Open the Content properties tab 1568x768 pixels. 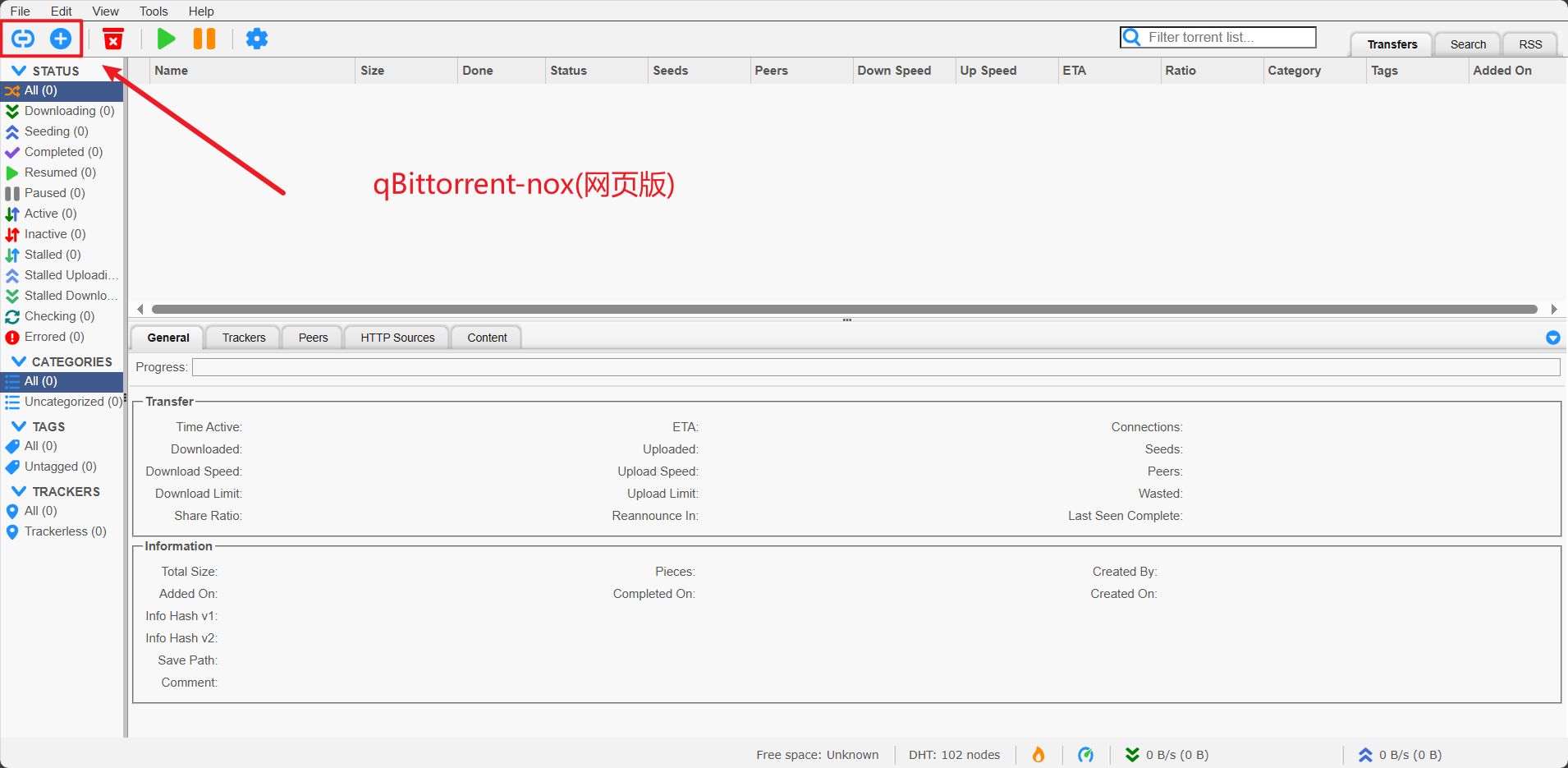pos(487,338)
